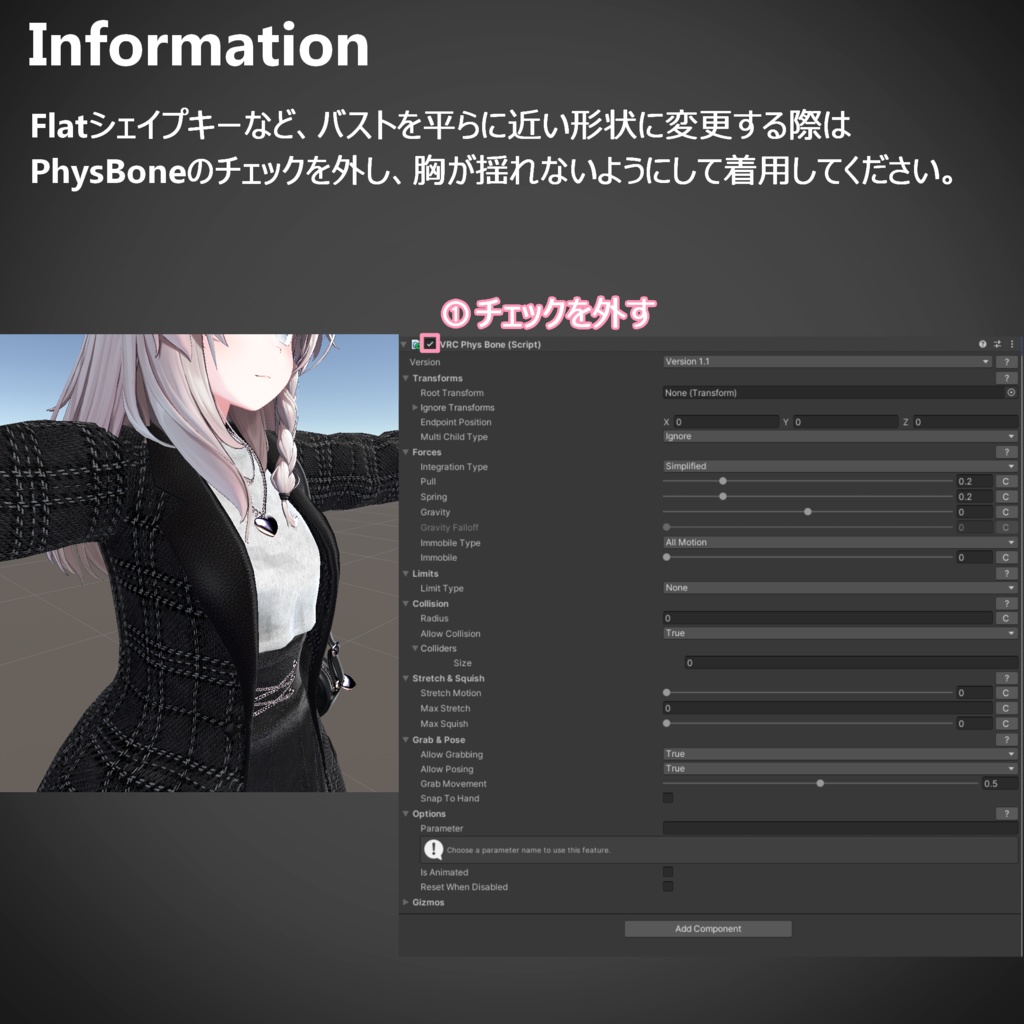
Task: Click the Options section help button
Action: coord(1006,814)
